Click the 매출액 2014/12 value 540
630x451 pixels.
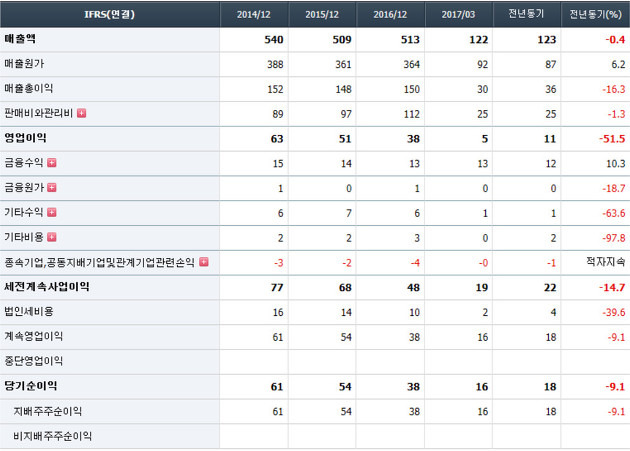coord(274,40)
